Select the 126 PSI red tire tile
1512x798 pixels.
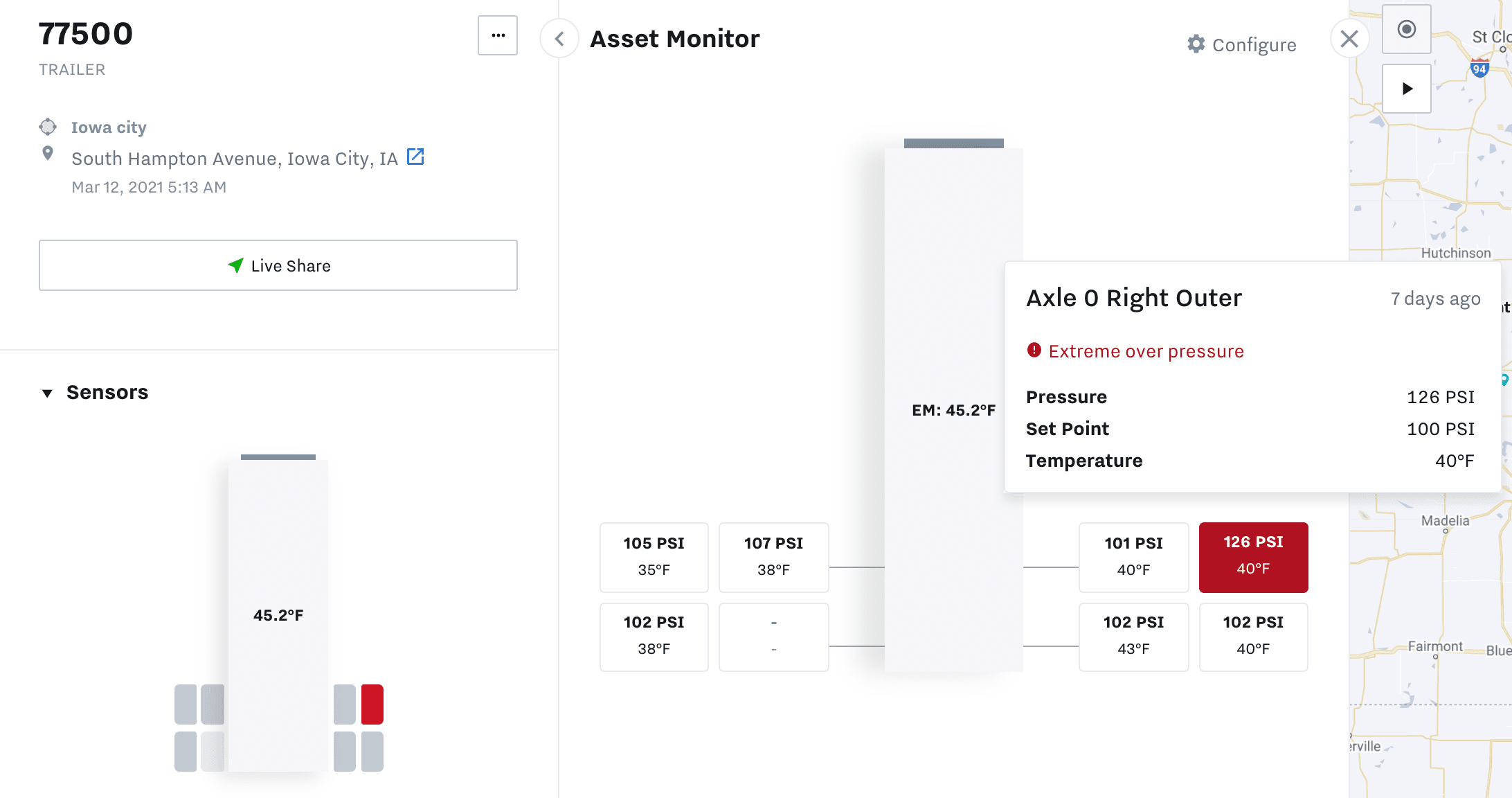pyautogui.click(x=1253, y=557)
